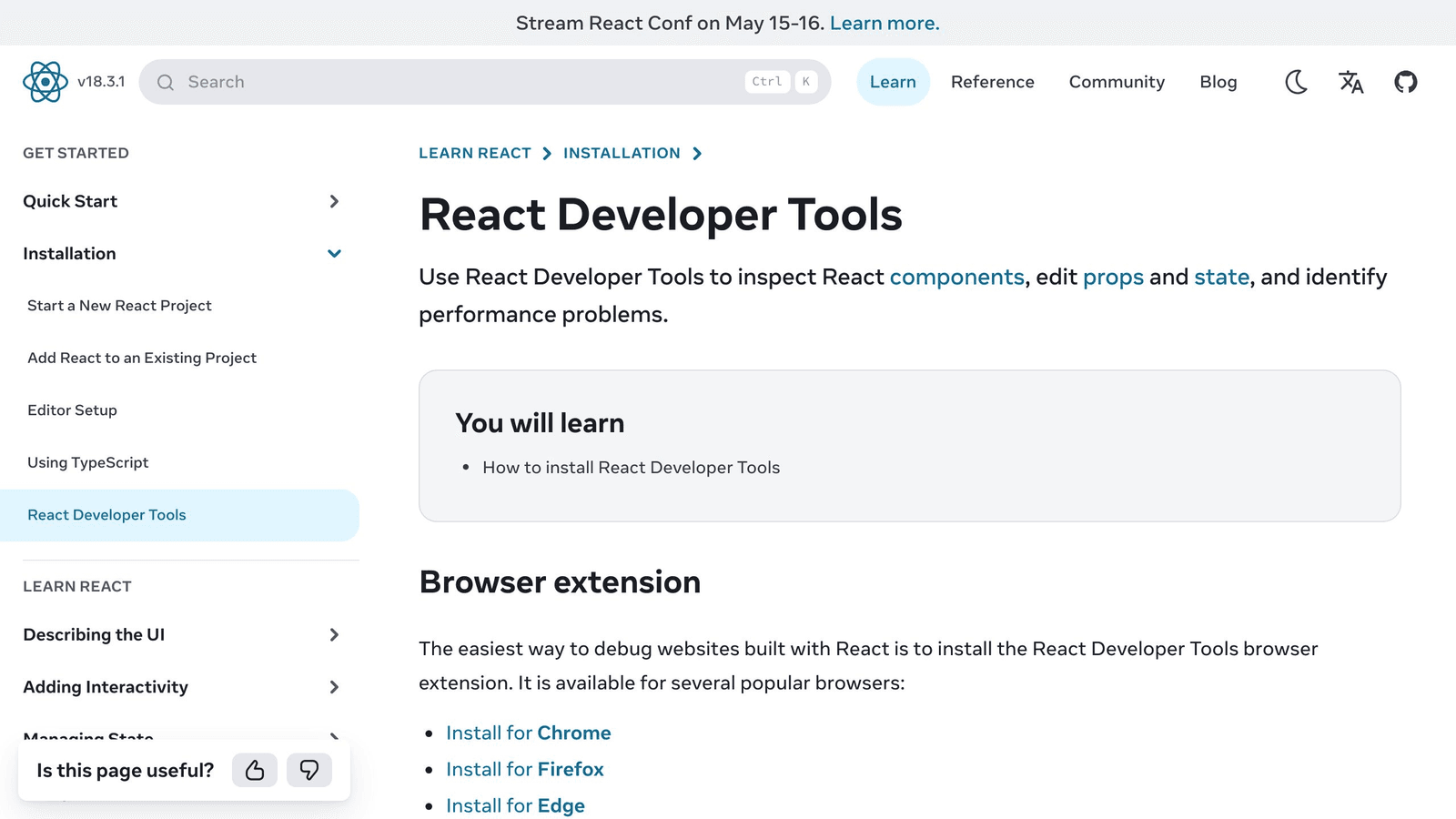Focus the Search input field
Screen dimensions: 1456x819
pyautogui.click(x=485, y=82)
